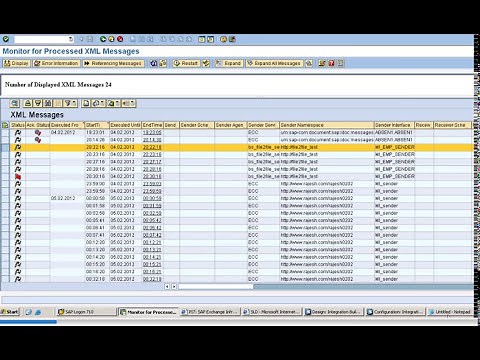Screen dimensions: 480x360
Task: Click the Create New Session icon
Action: click(x=201, y=39)
